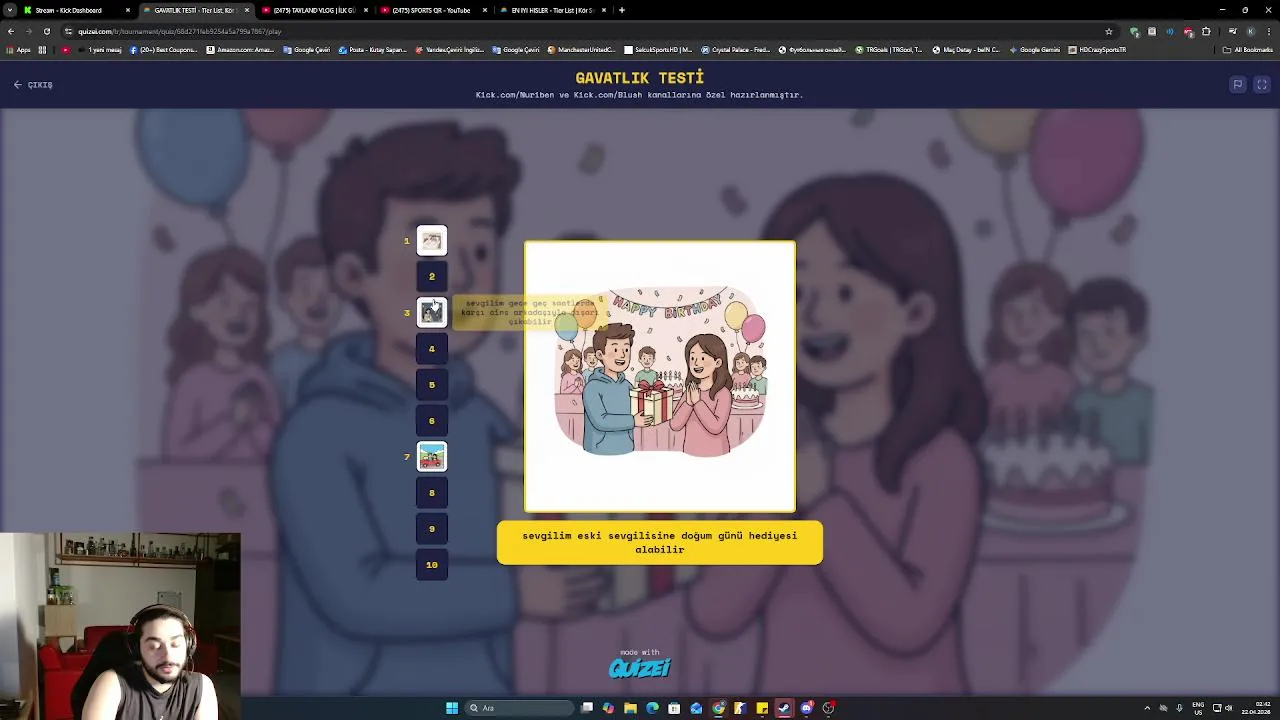1280x720 pixels.
Task: Open the tab search dropdown arrow
Action: [10, 10]
